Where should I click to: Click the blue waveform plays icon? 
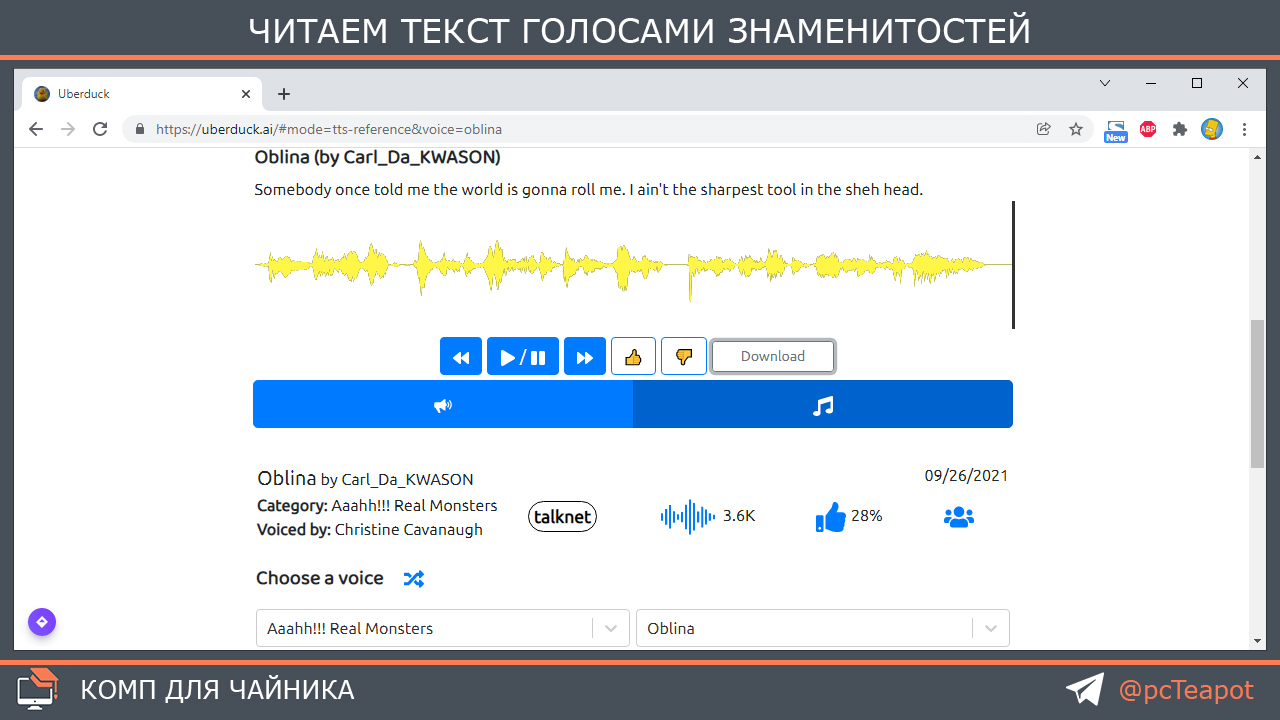tap(688, 516)
